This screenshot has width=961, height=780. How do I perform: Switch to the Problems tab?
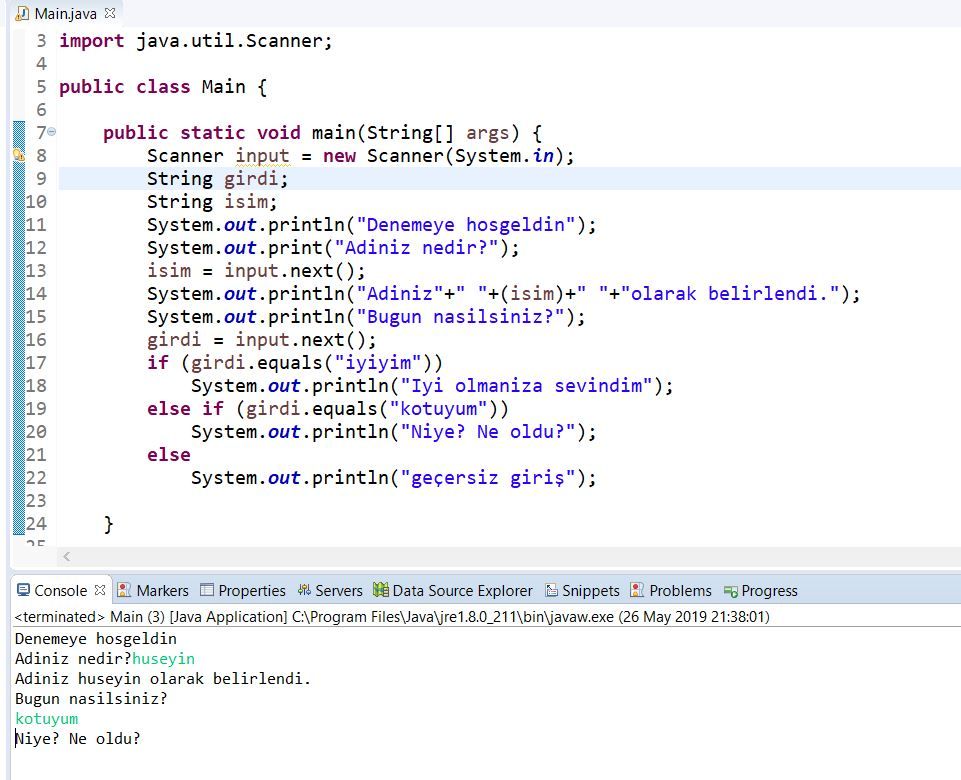(x=671, y=591)
